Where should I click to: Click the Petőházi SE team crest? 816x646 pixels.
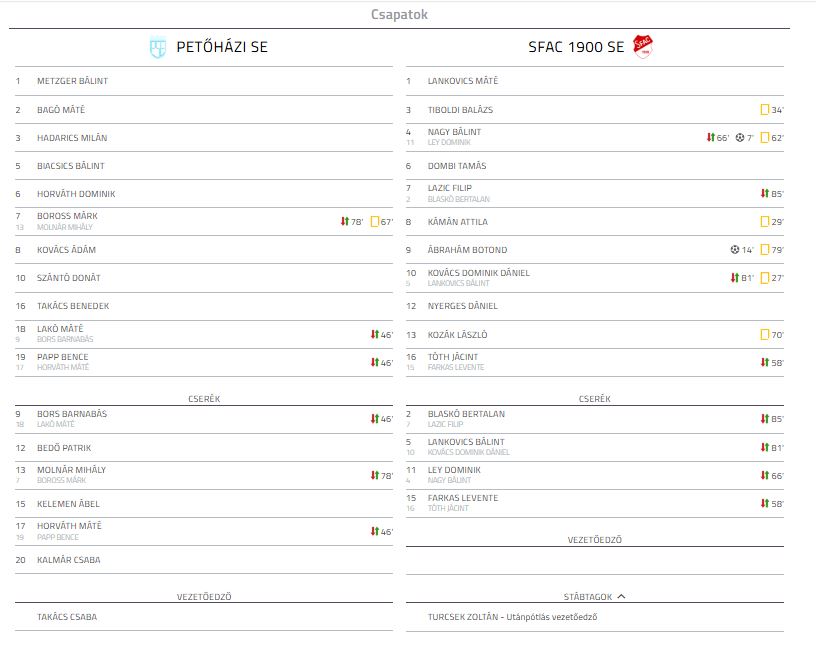pyautogui.click(x=158, y=47)
